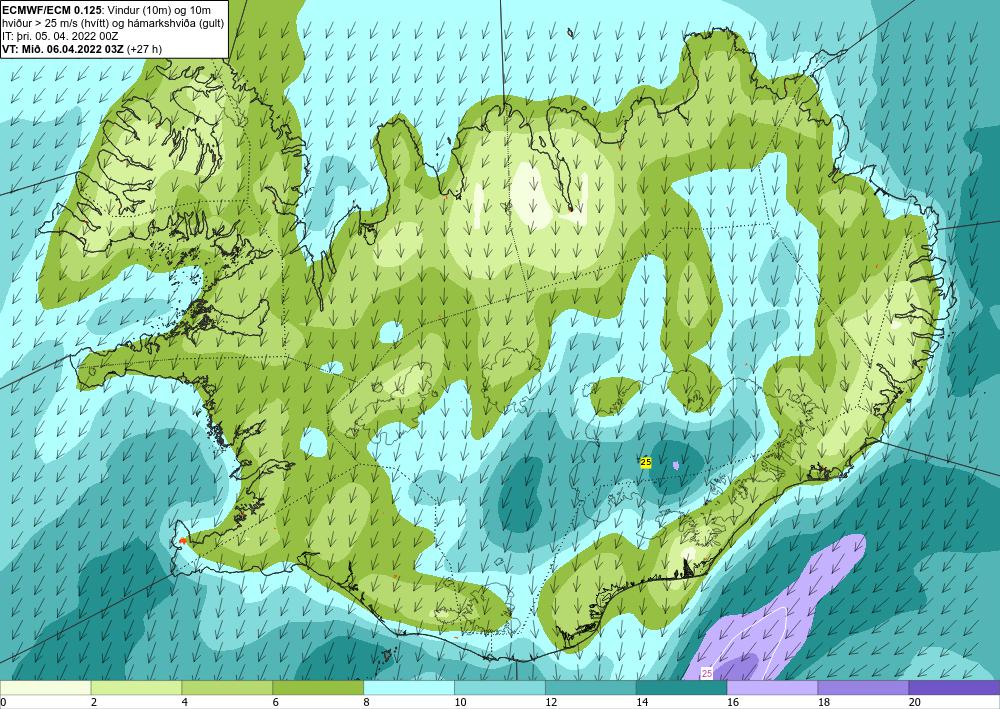Click the '6' legend scale label
This screenshot has height=709, width=1000.
[x=276, y=702]
